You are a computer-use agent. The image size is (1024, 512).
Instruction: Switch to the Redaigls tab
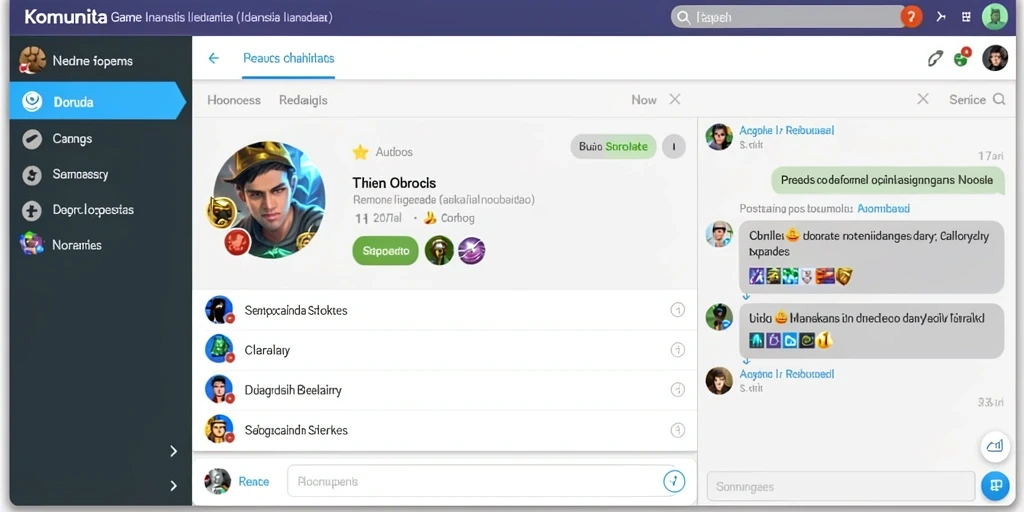(x=303, y=100)
